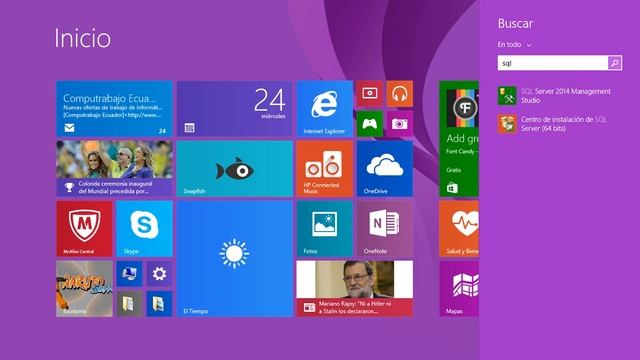
Task: Expand the 'En todo' search scope dropdown
Action: 514,44
